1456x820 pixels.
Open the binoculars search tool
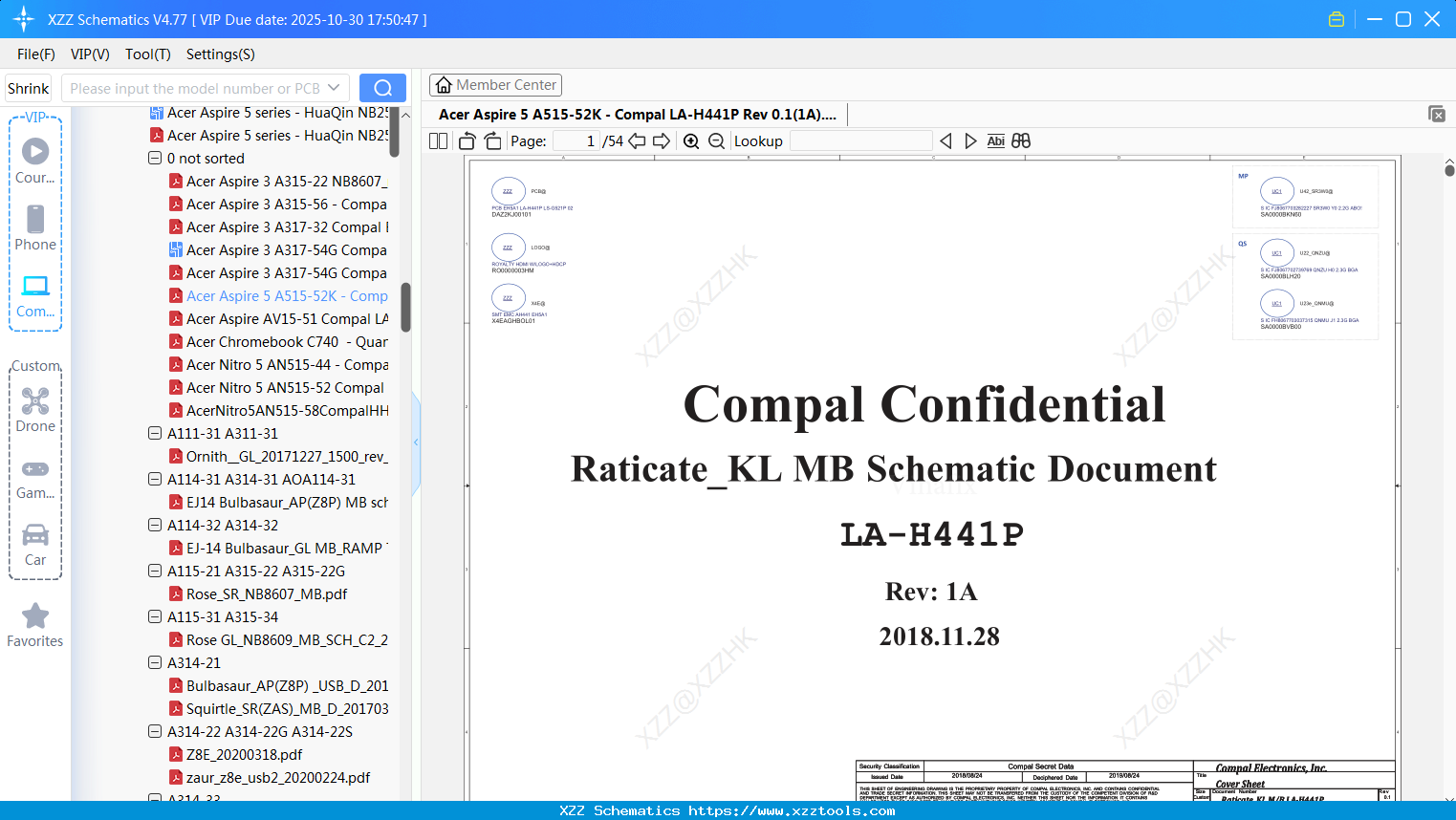[1021, 141]
